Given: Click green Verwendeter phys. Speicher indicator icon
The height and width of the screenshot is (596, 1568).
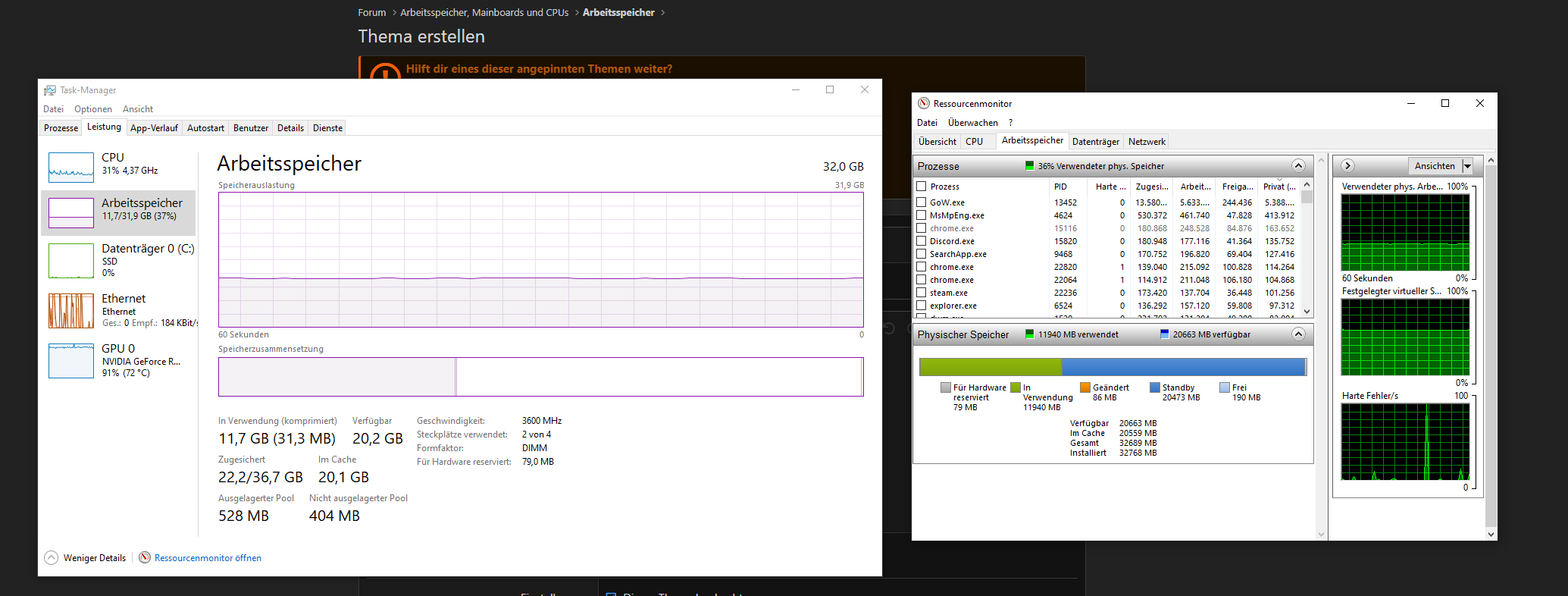Looking at the screenshot, I should [x=1029, y=166].
